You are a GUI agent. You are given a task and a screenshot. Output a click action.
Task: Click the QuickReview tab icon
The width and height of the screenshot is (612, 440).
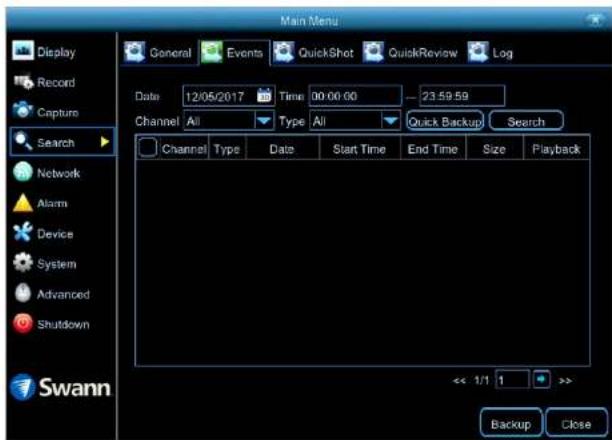click(374, 52)
